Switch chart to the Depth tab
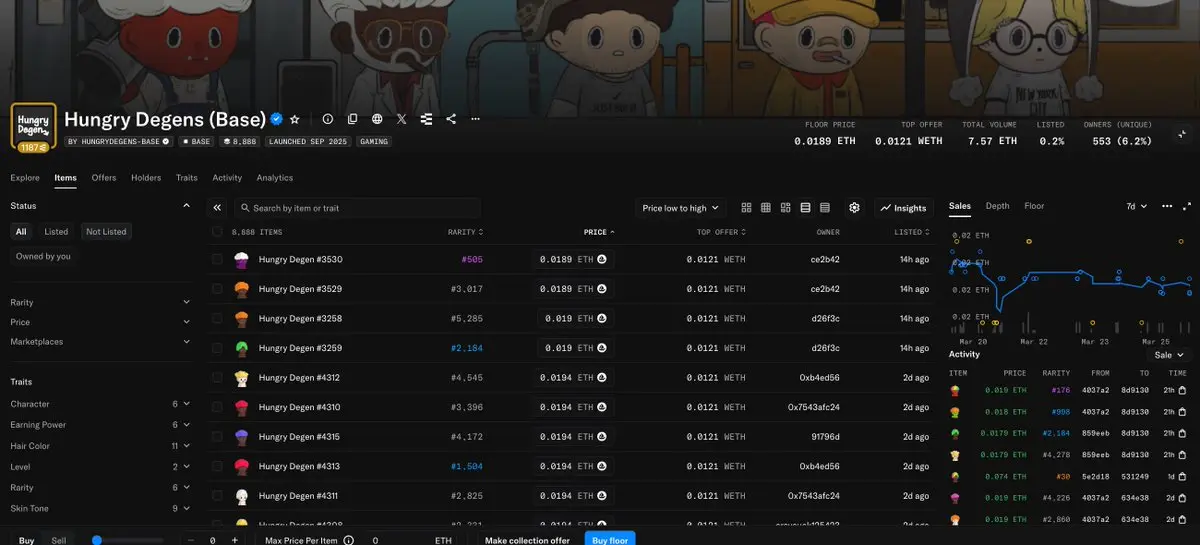Screen dimensions: 1200x545 (x=998, y=206)
